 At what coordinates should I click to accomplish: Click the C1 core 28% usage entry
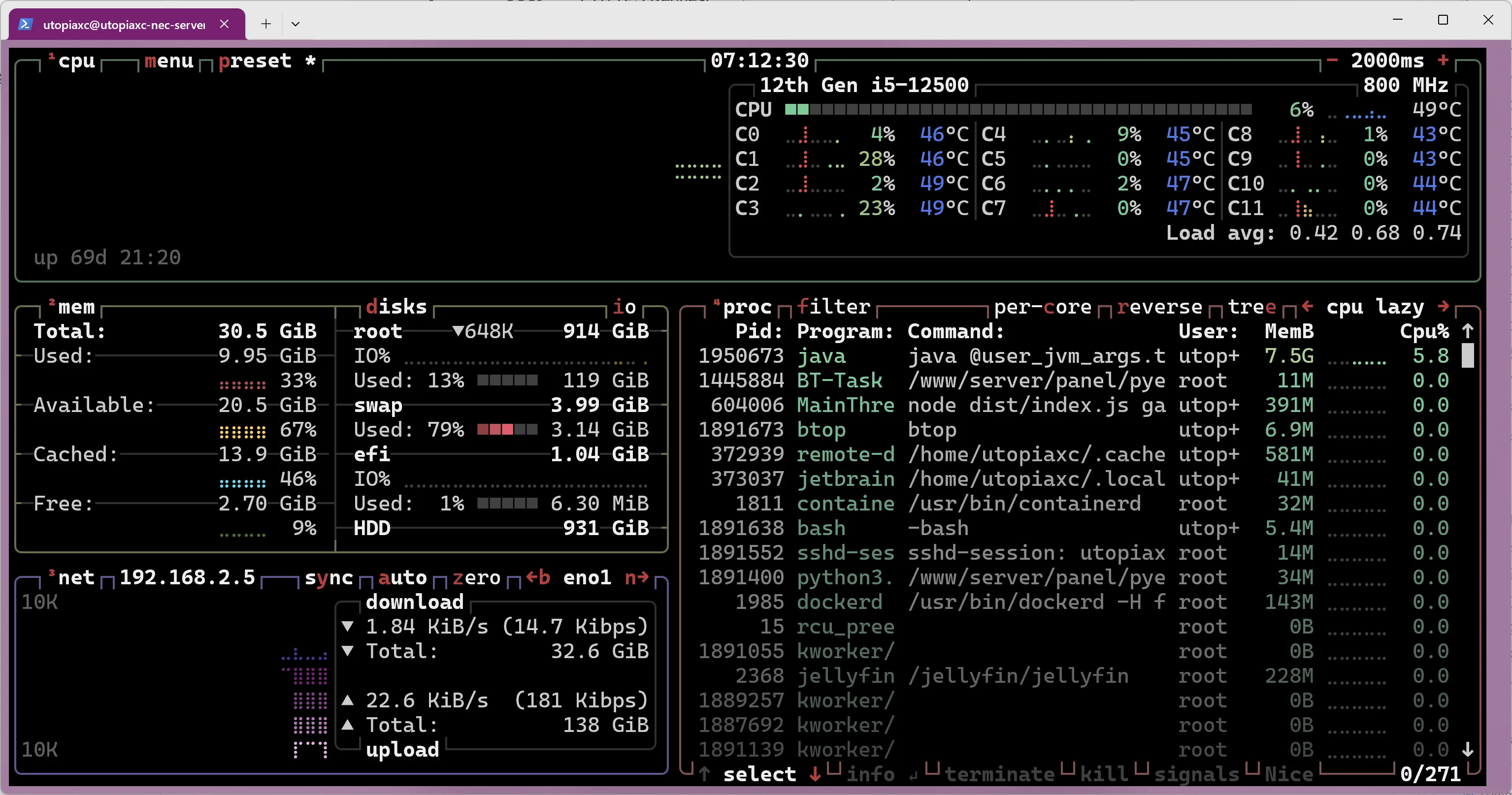click(x=851, y=159)
